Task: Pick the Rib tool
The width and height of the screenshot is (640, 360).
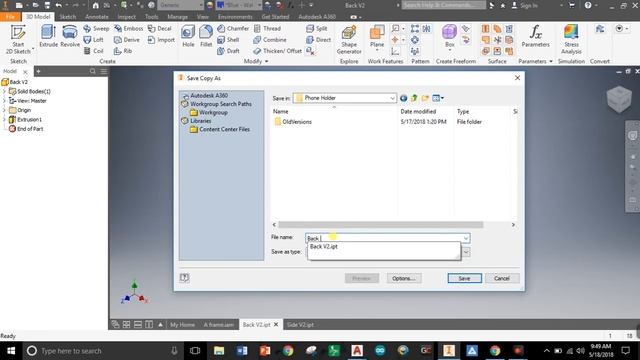Action: pos(123,51)
